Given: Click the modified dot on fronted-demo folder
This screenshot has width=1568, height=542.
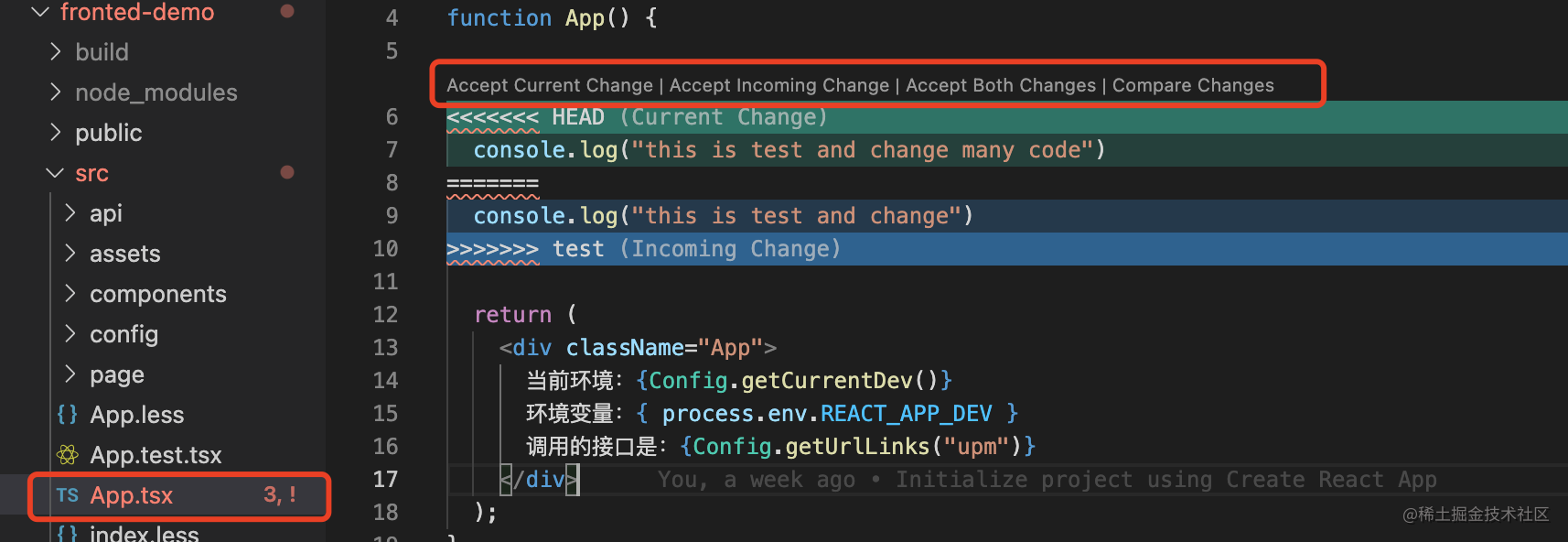Looking at the screenshot, I should coord(287,12).
